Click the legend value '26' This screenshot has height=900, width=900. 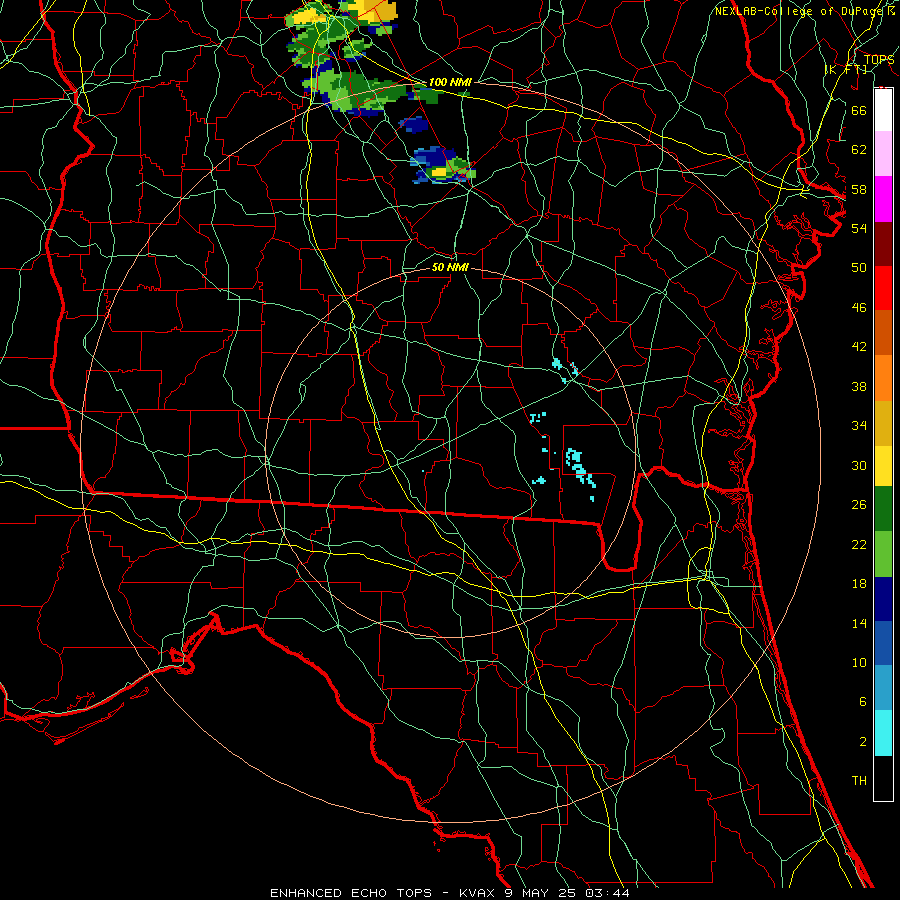[859, 505]
